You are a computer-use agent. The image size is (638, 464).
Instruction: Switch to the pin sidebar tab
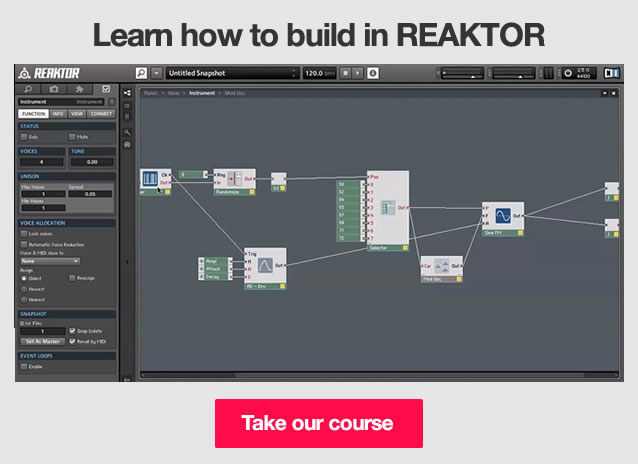pyautogui.click(x=79, y=89)
